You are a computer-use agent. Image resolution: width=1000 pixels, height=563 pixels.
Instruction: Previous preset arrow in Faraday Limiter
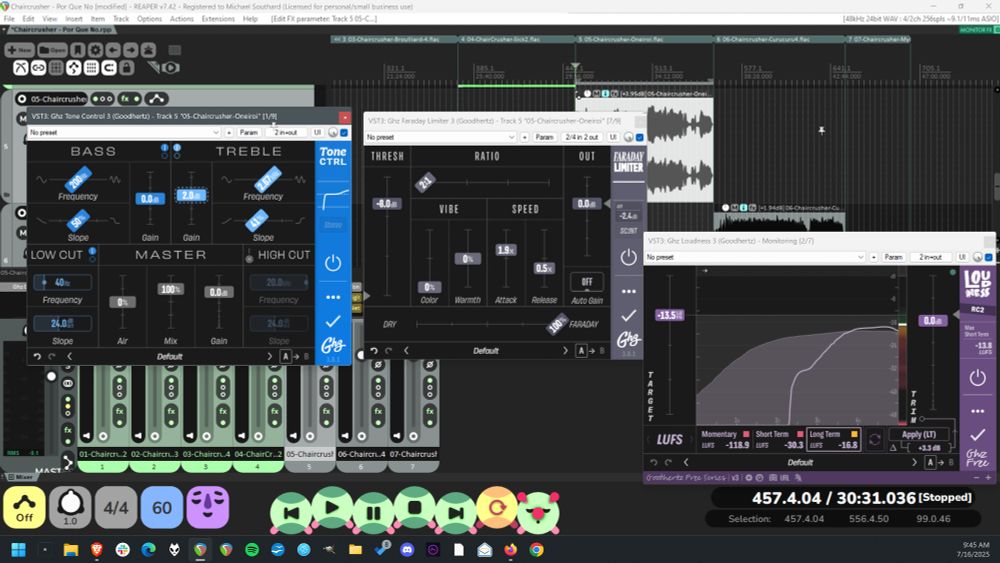coord(406,351)
